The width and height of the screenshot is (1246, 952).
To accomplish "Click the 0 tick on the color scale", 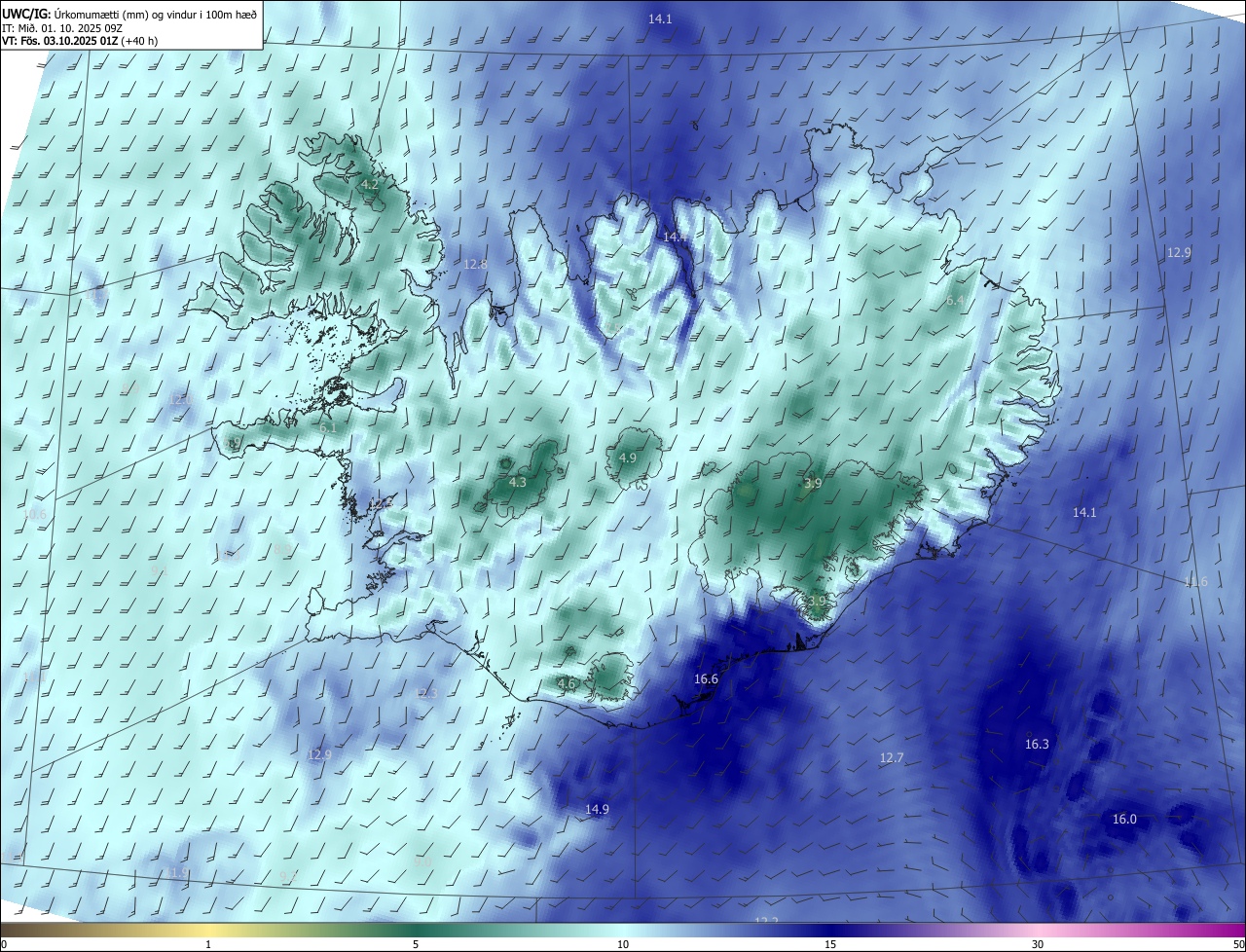I will pyautogui.click(x=4, y=944).
